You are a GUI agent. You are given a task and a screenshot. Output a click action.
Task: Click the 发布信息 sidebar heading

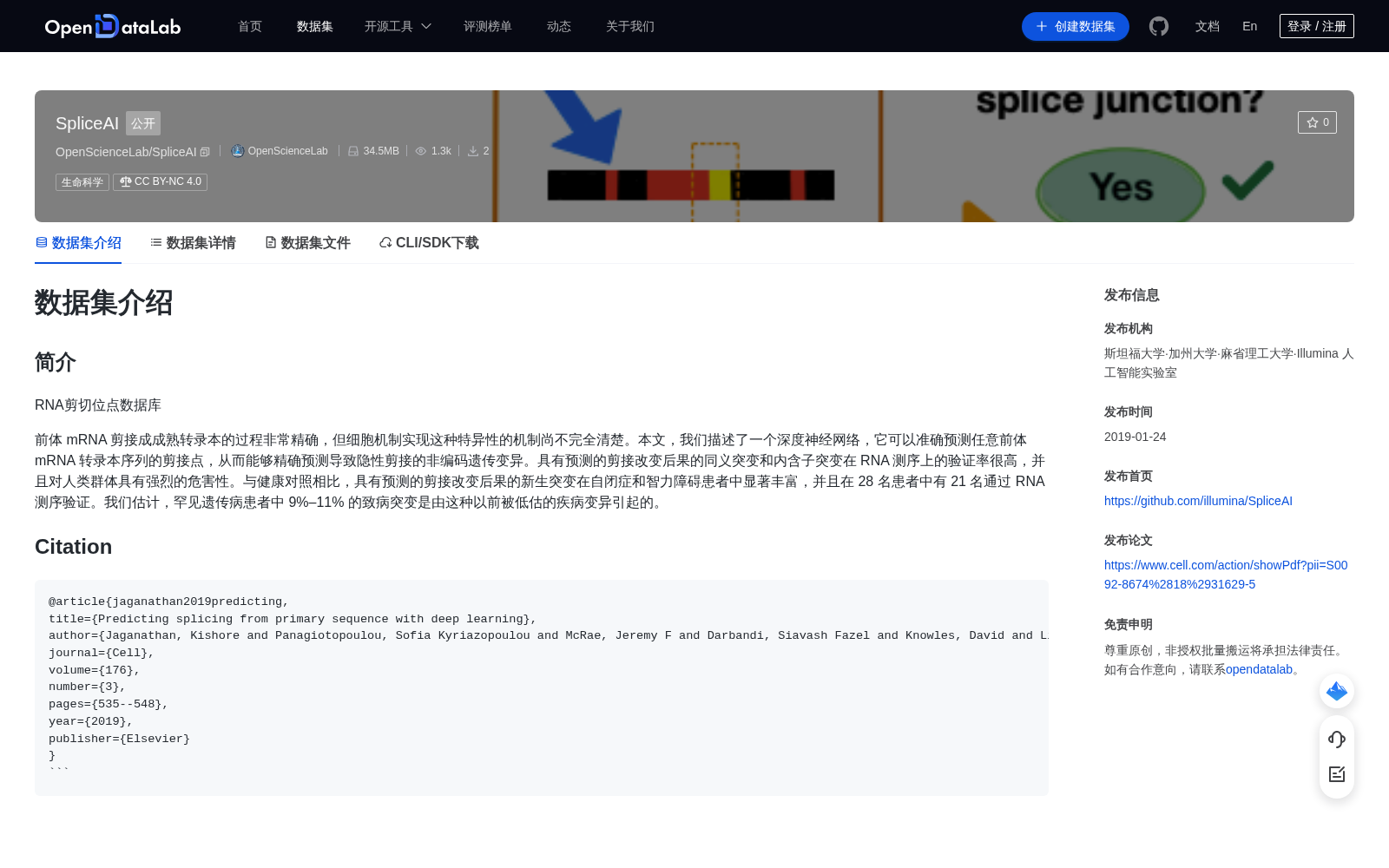click(1132, 295)
